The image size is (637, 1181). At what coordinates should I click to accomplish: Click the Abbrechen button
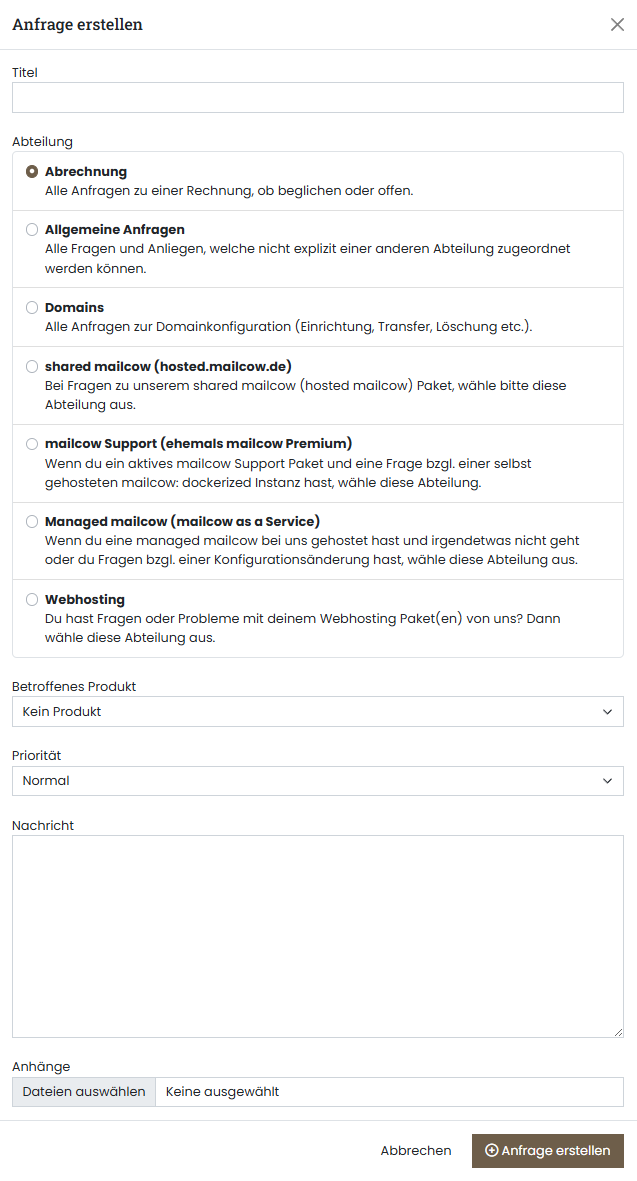pos(416,1150)
